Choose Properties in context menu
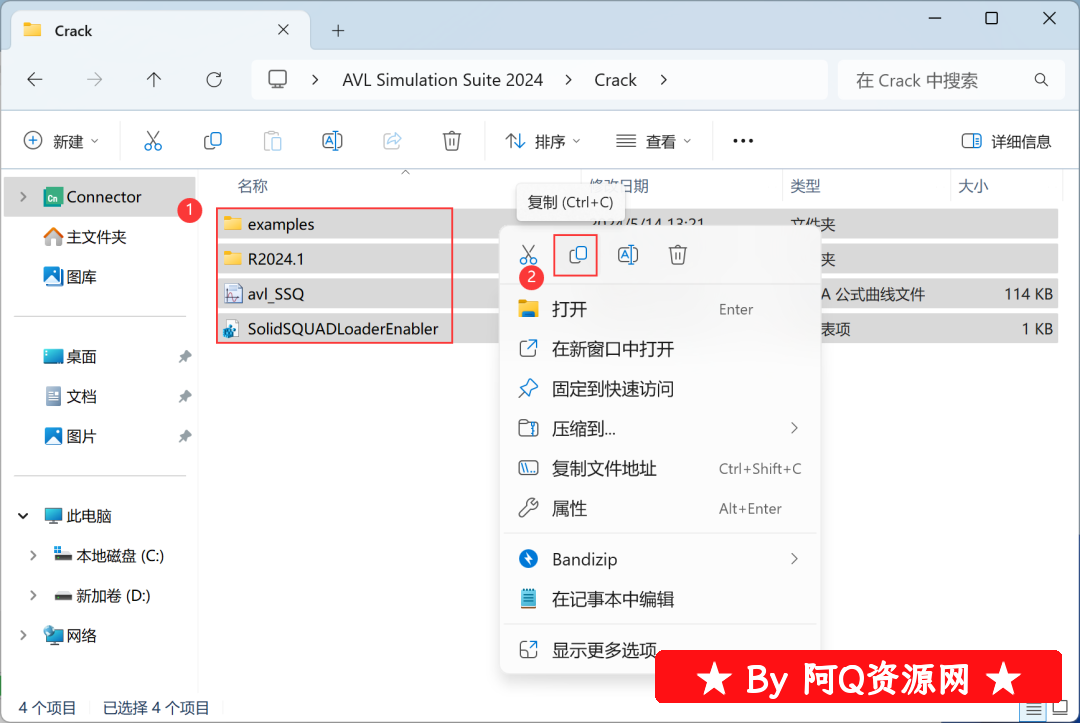The image size is (1080, 723). (660, 509)
